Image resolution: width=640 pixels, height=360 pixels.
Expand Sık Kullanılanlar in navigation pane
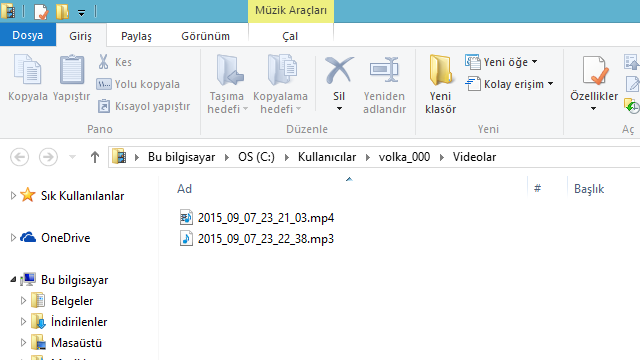coord(13,196)
